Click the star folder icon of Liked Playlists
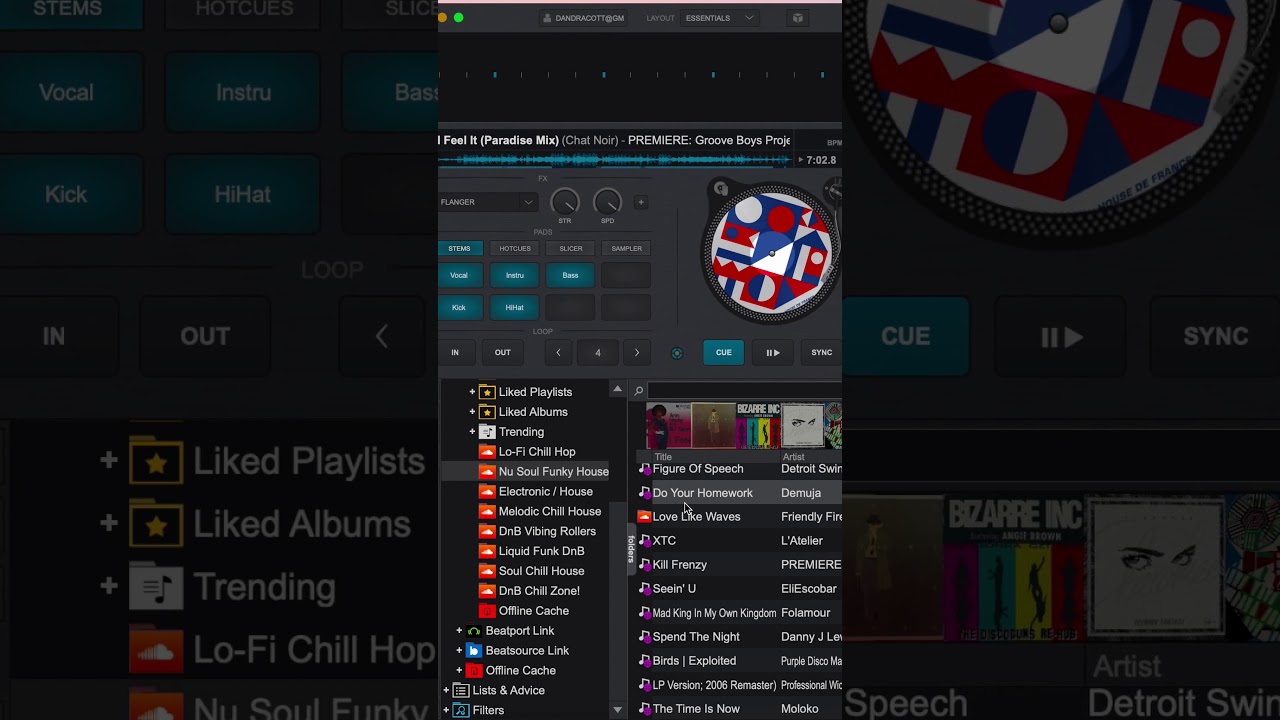The width and height of the screenshot is (1280, 720). (487, 392)
